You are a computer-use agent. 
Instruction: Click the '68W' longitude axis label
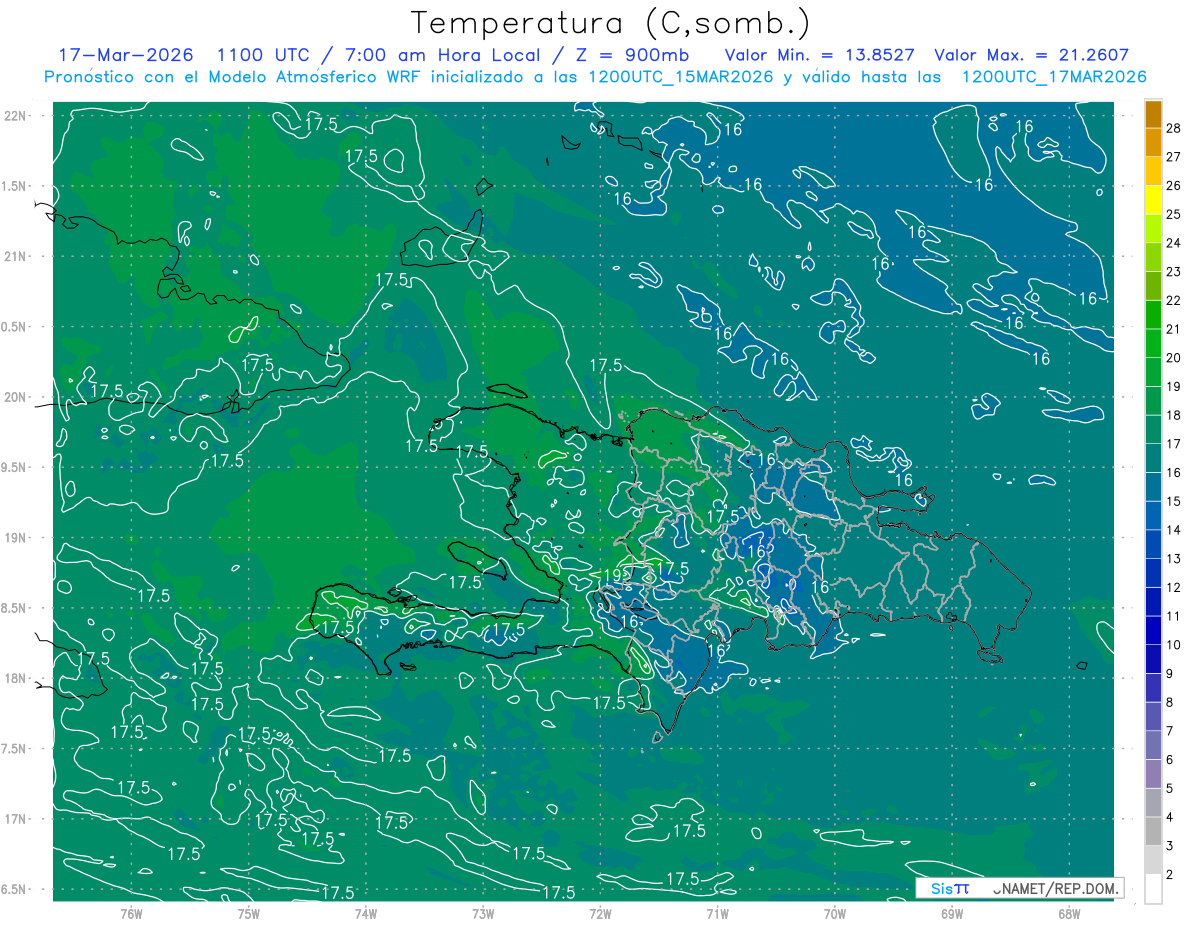pos(1068,913)
